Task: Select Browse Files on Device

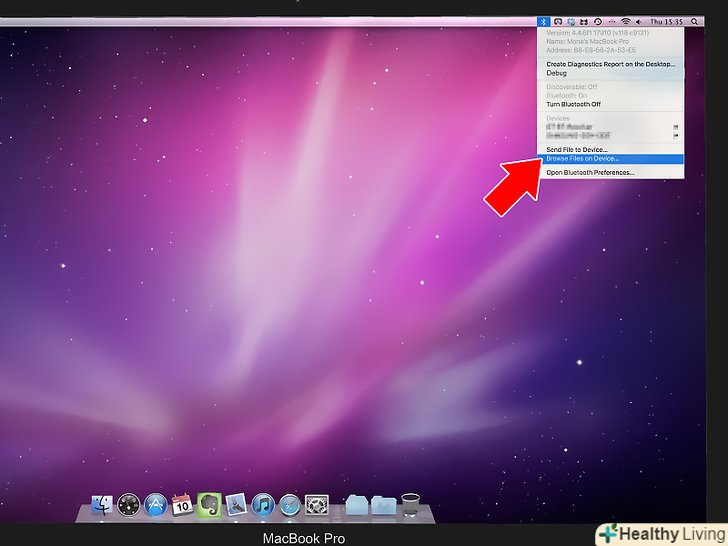Action: (x=583, y=158)
